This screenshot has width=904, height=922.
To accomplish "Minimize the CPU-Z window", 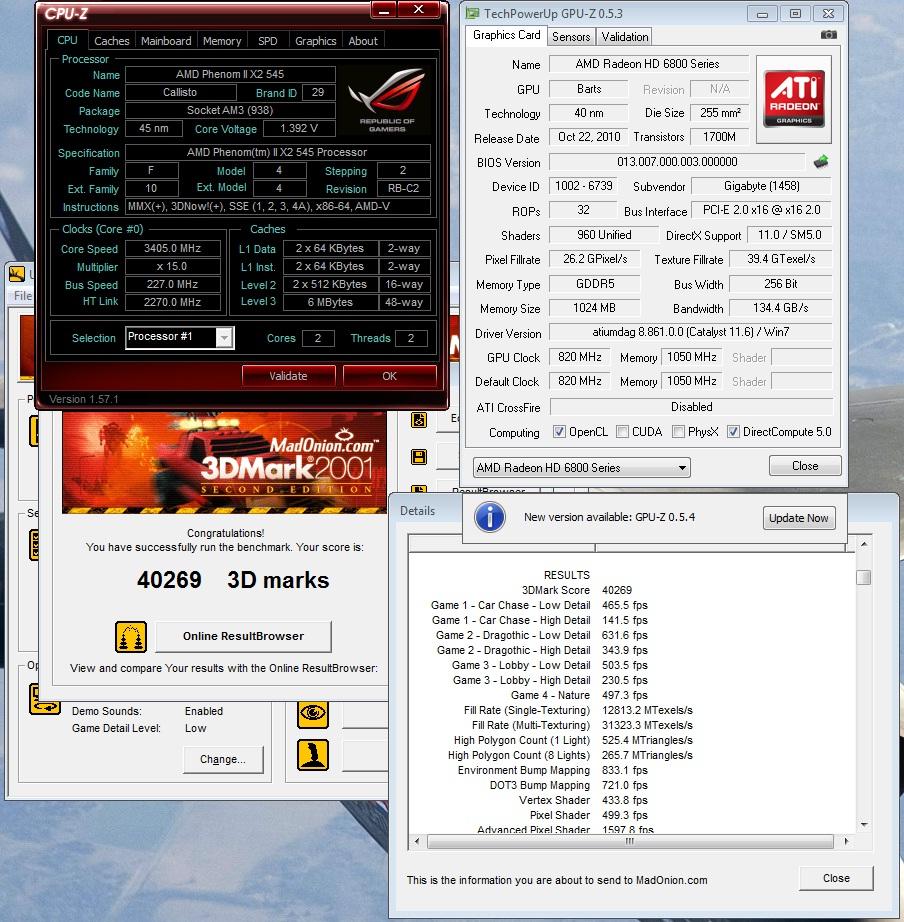I will [384, 10].
